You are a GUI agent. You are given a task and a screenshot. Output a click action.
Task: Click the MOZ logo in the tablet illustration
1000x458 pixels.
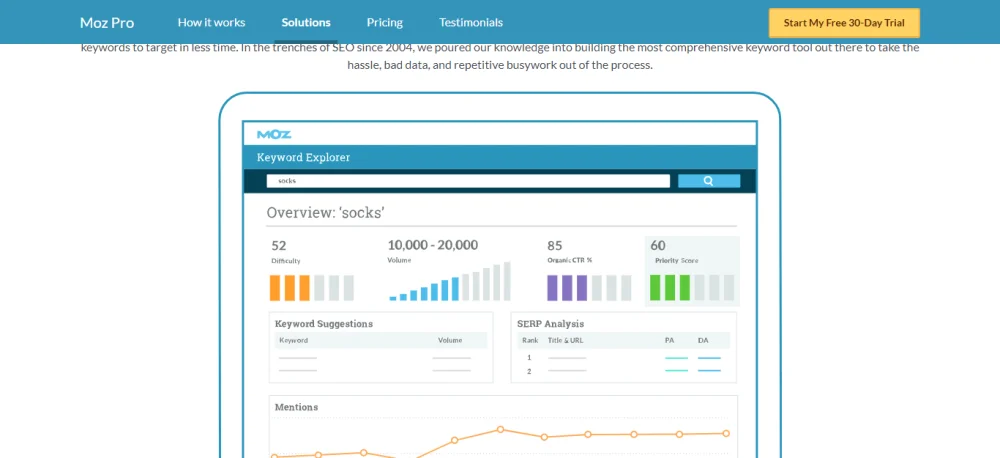tap(274, 134)
